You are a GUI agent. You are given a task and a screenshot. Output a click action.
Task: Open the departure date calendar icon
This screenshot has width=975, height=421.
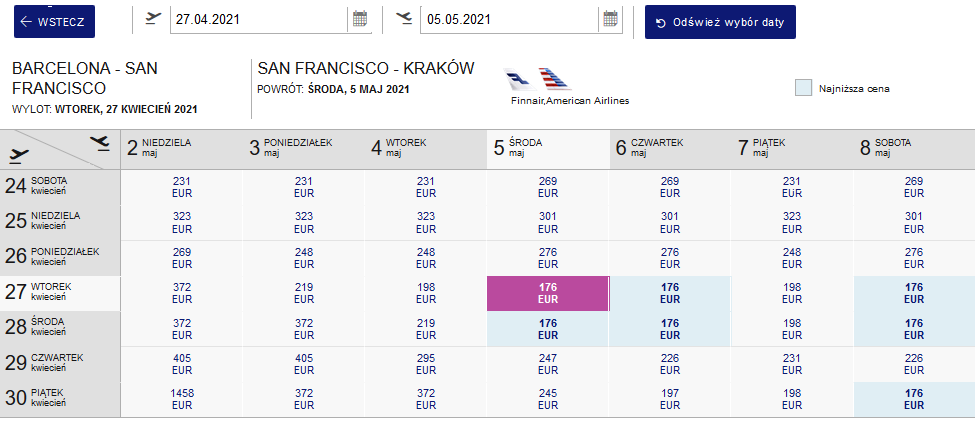[x=359, y=19]
